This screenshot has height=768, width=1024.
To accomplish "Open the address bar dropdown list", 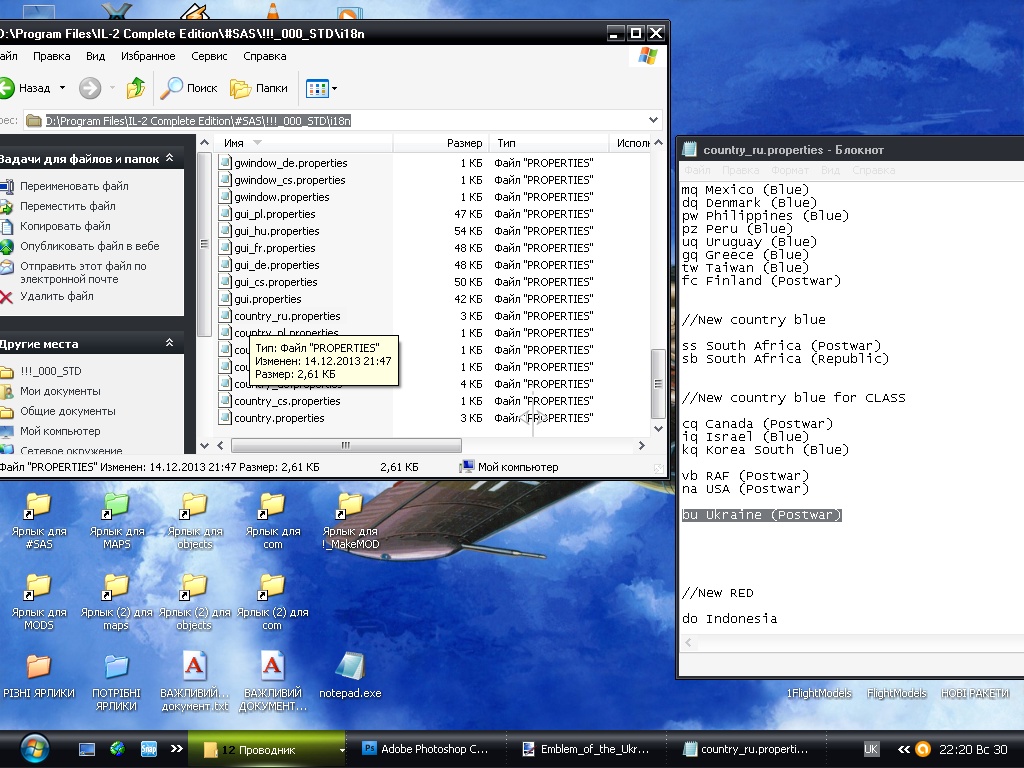I will tap(655, 120).
